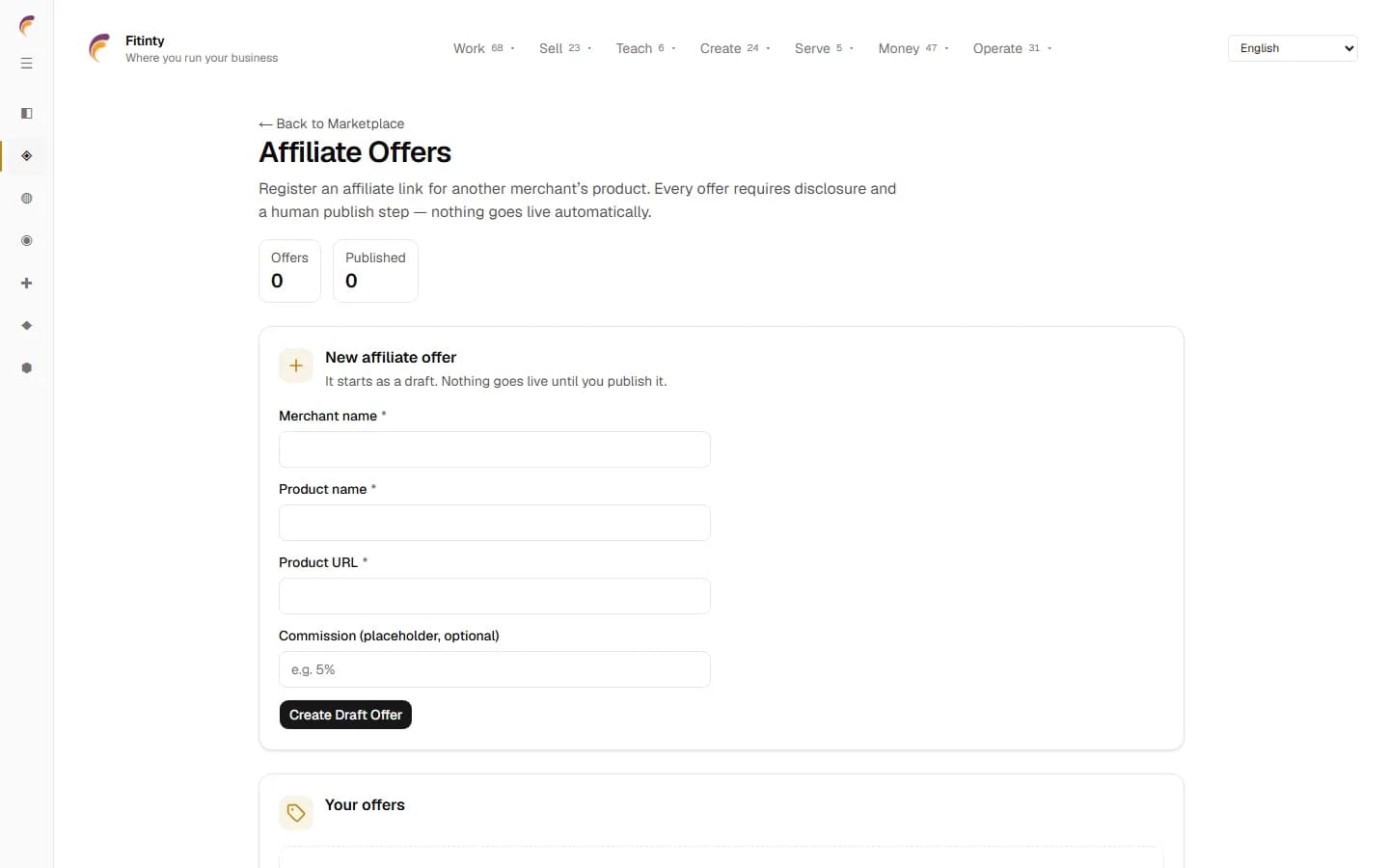Expand the Work menu
1389x868 pixels.
(484, 48)
